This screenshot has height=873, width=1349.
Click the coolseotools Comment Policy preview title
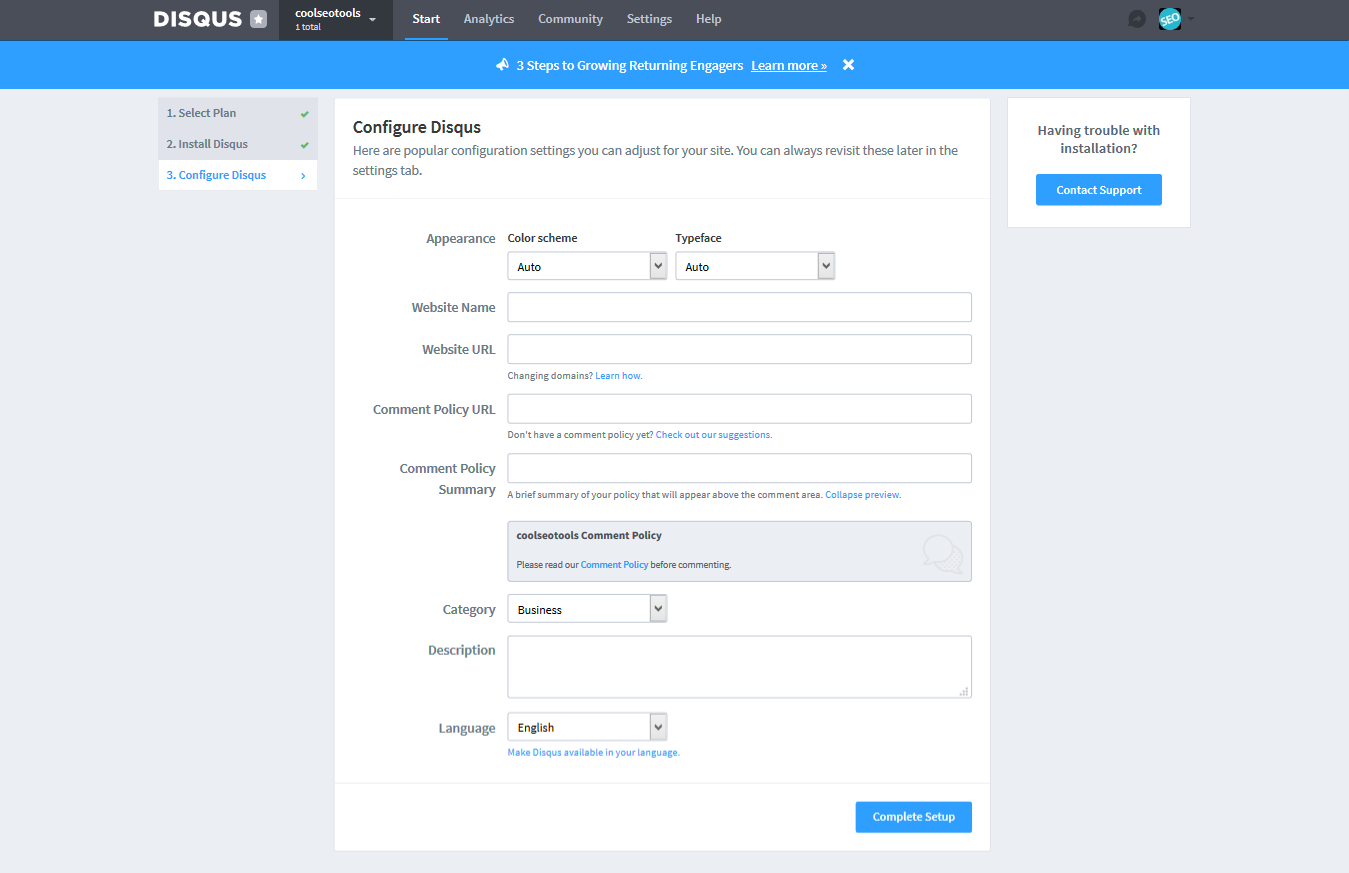tap(589, 536)
